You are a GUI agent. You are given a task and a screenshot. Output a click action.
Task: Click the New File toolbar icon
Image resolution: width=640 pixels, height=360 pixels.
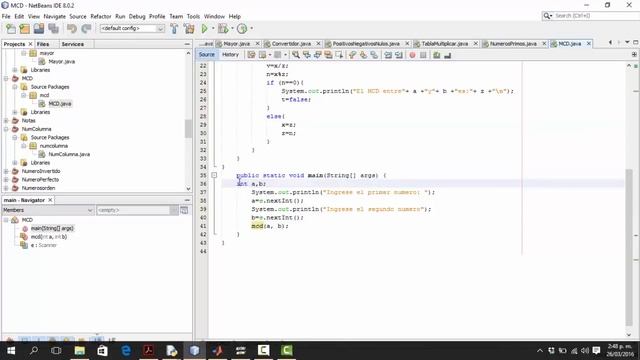(x=11, y=29)
